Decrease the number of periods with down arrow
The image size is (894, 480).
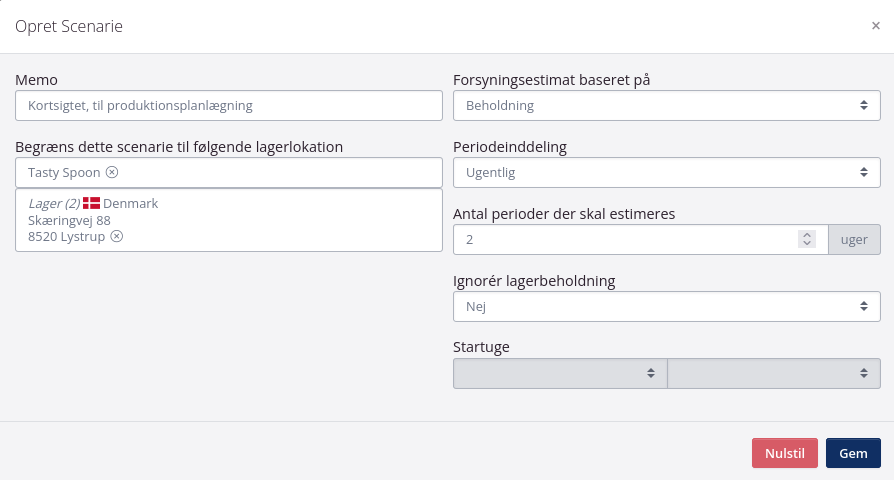pyautogui.click(x=807, y=244)
